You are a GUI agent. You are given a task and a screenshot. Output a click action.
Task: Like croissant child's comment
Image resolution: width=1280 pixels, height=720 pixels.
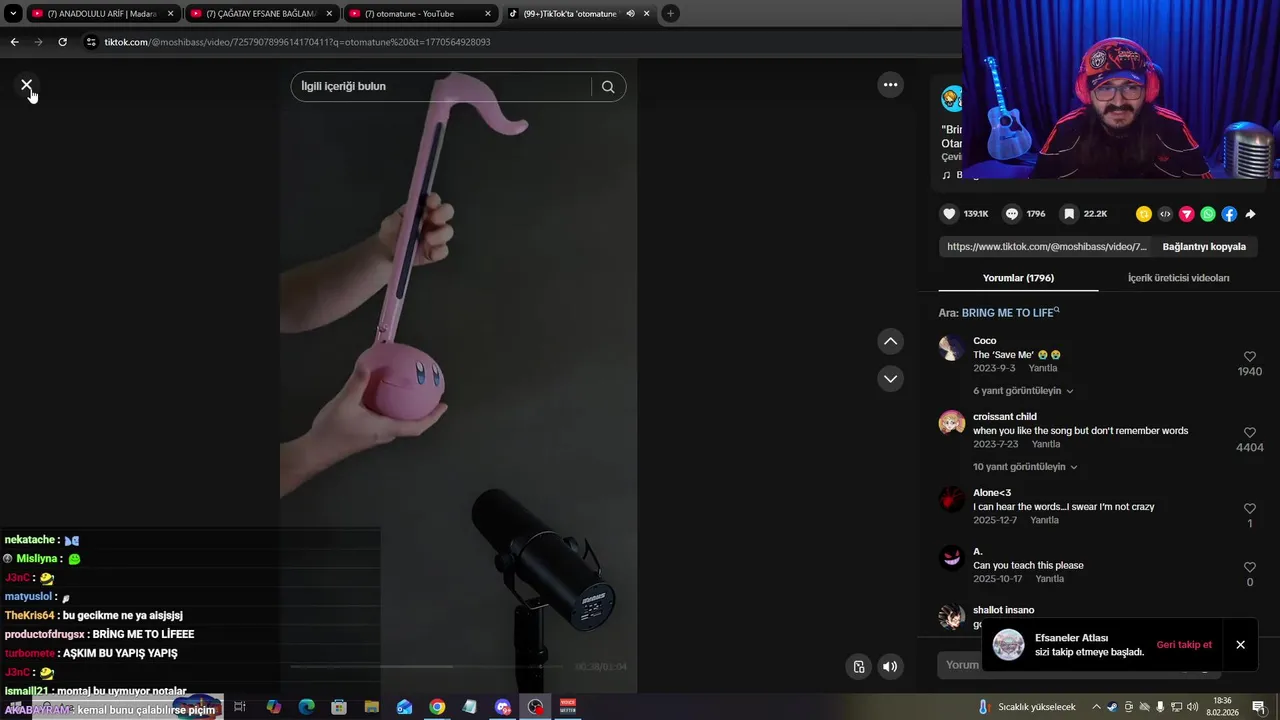1249,433
